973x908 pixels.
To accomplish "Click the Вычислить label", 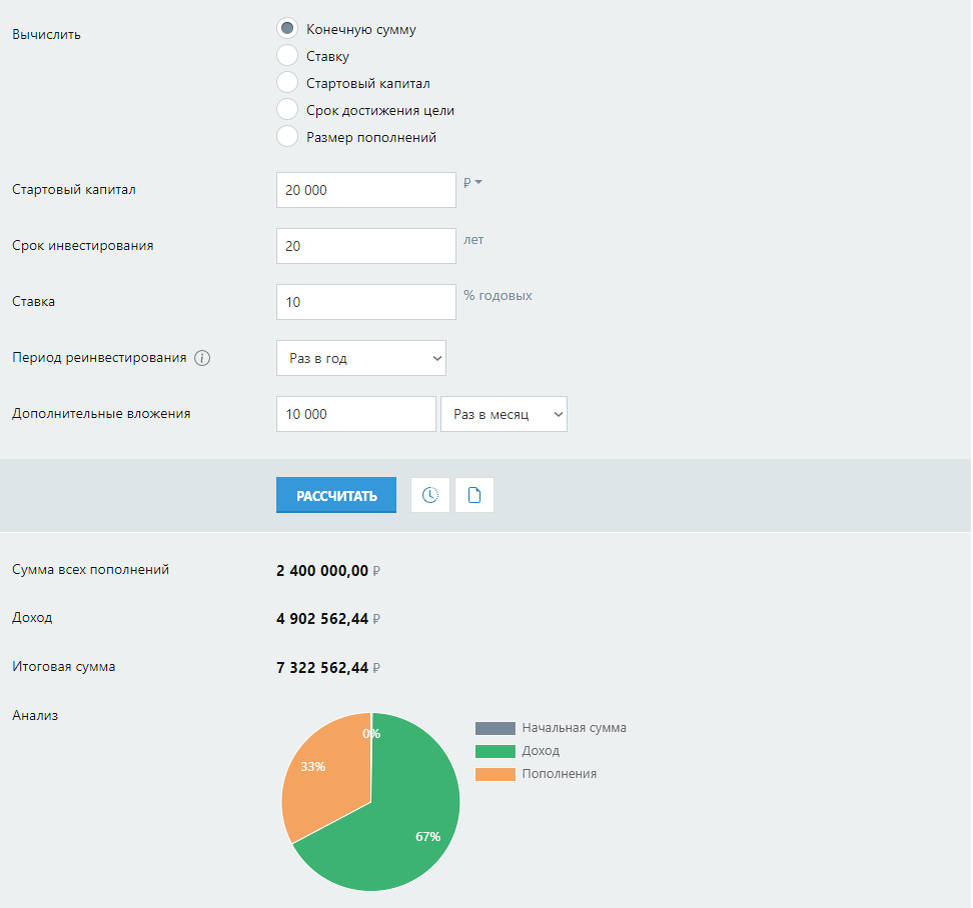I will 47,34.
